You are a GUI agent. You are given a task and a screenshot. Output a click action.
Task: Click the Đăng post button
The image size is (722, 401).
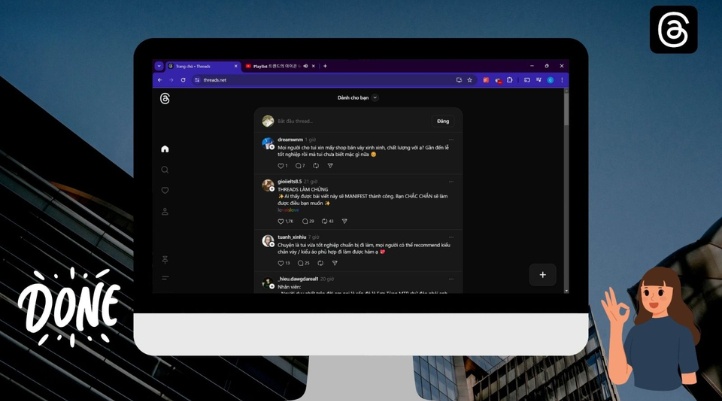(x=443, y=121)
